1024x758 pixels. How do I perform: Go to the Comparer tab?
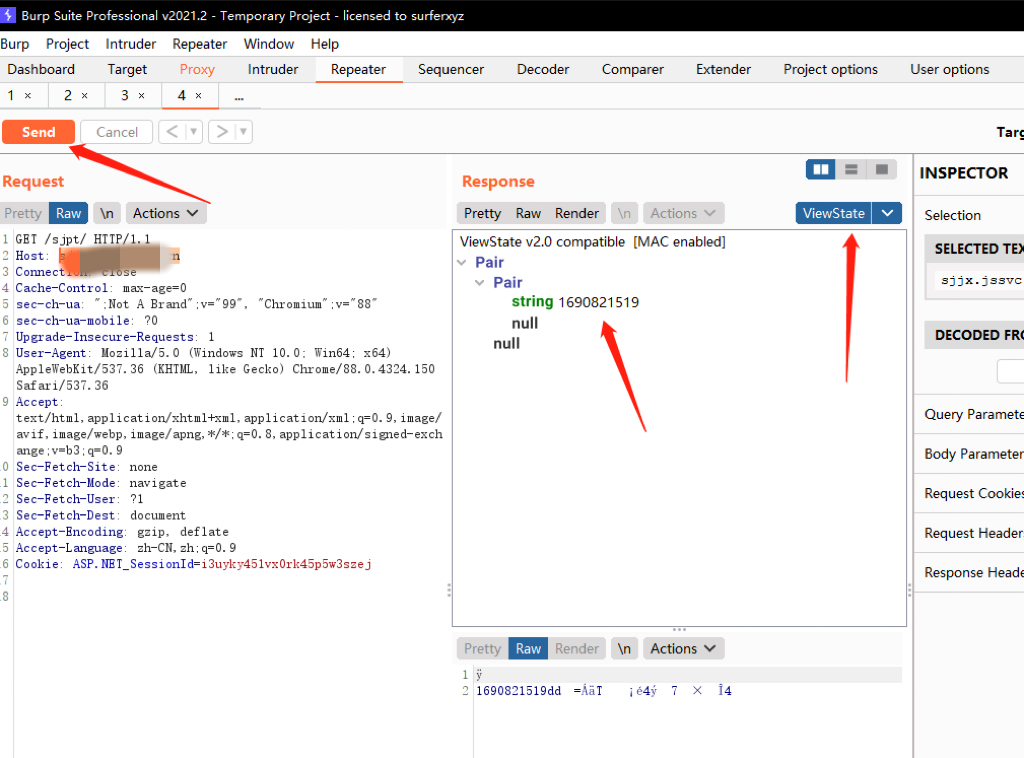pos(633,69)
